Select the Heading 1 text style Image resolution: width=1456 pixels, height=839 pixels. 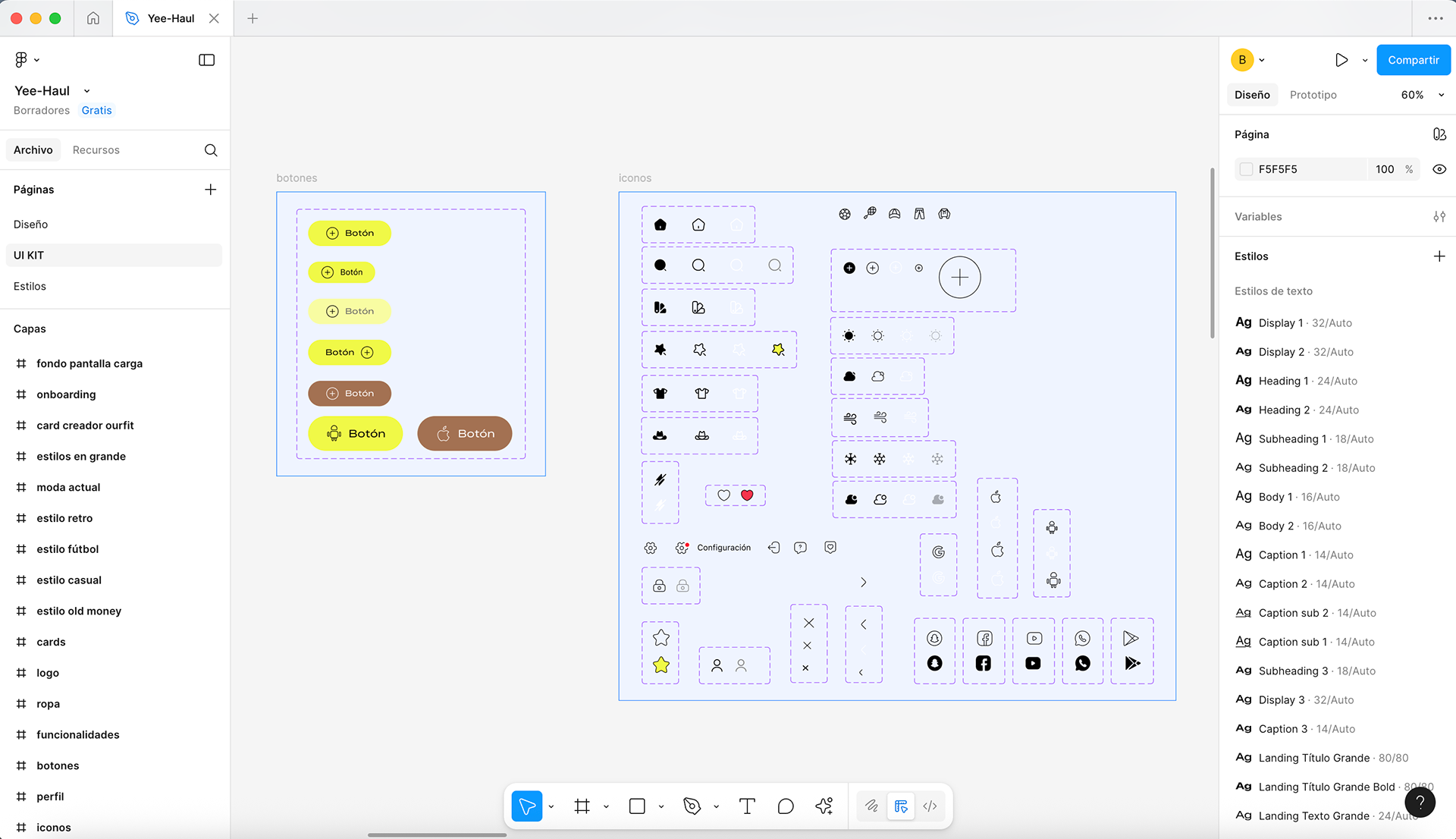coord(1338,381)
